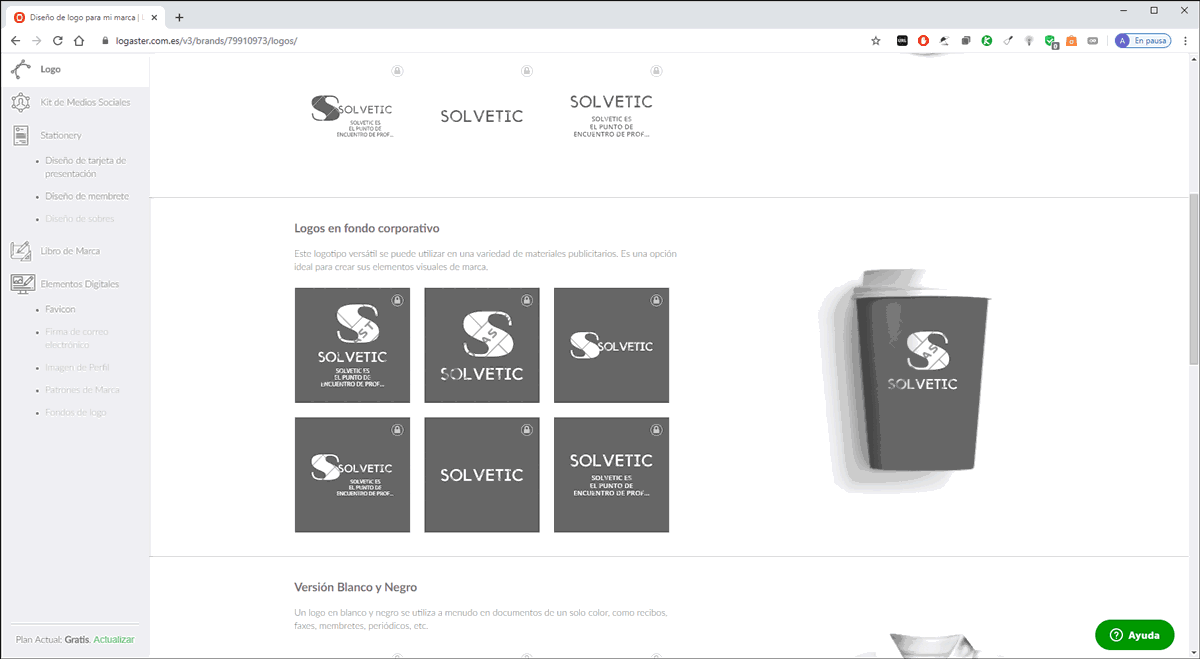Open Favicon sub-item
Viewport: 1200px width, 659px height.
[60, 309]
